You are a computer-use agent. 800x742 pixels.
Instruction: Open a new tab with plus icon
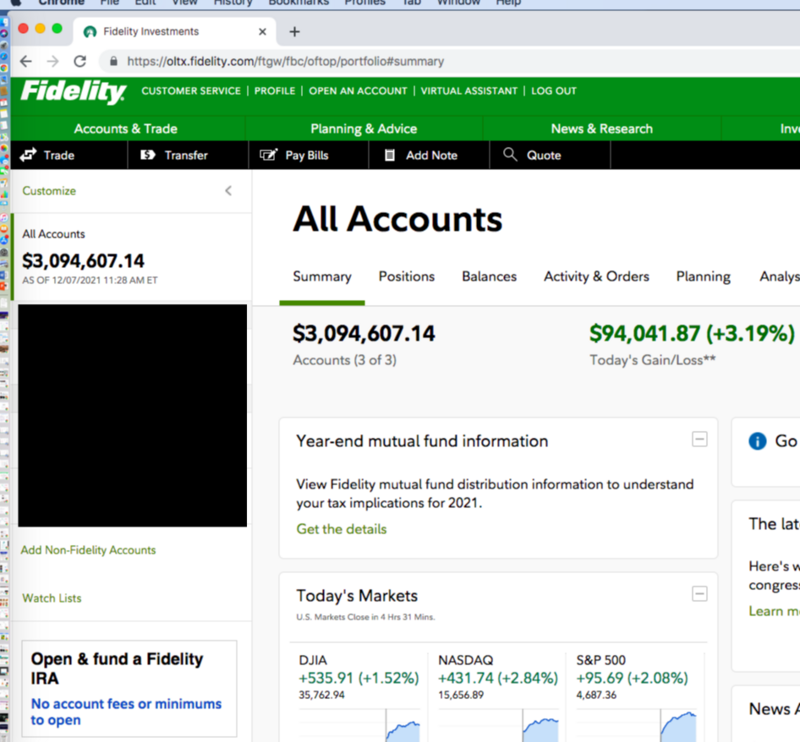tap(294, 32)
